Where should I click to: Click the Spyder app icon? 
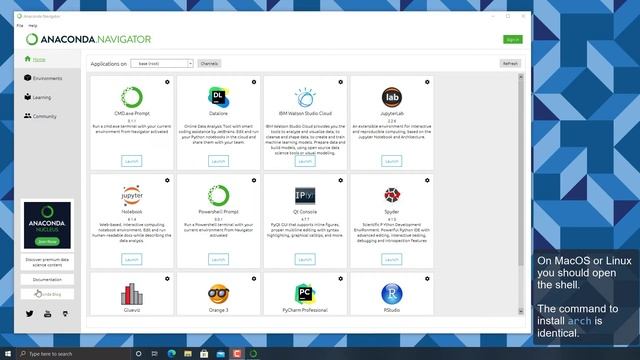(x=391, y=196)
